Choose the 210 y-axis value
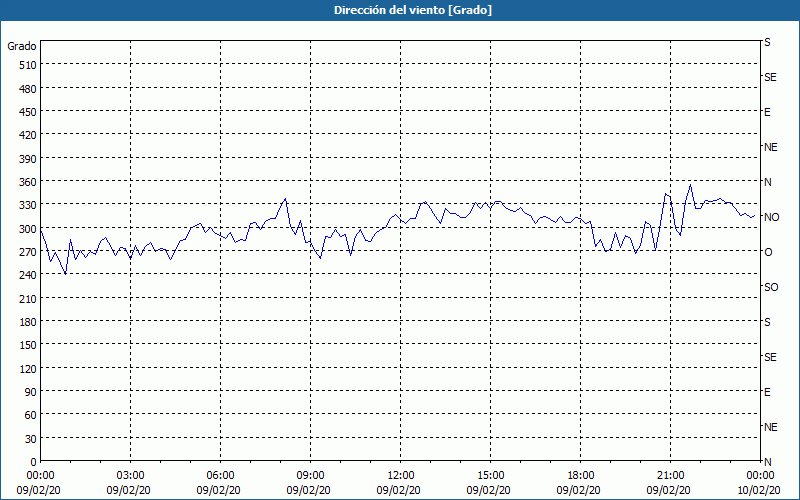Image resolution: width=800 pixels, height=500 pixels. pyautogui.click(x=27, y=299)
